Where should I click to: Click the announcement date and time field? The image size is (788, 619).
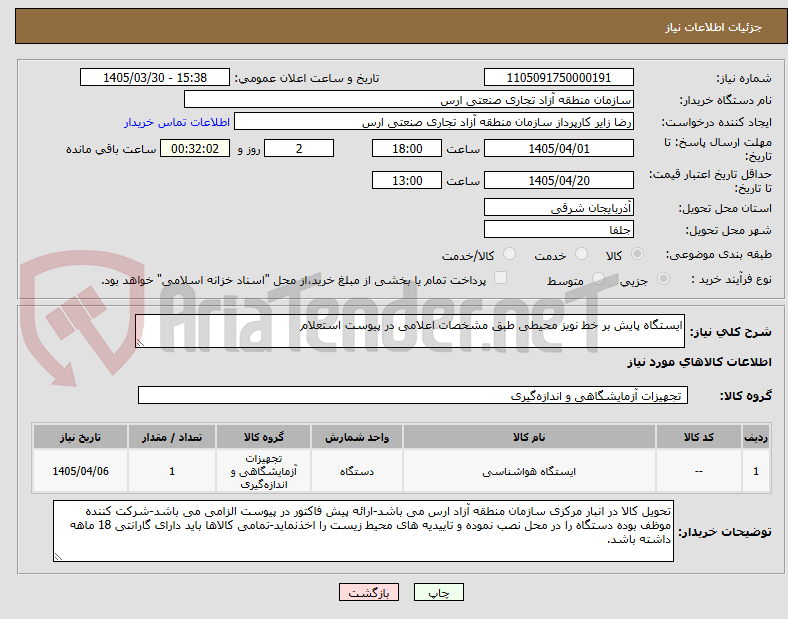click(155, 78)
